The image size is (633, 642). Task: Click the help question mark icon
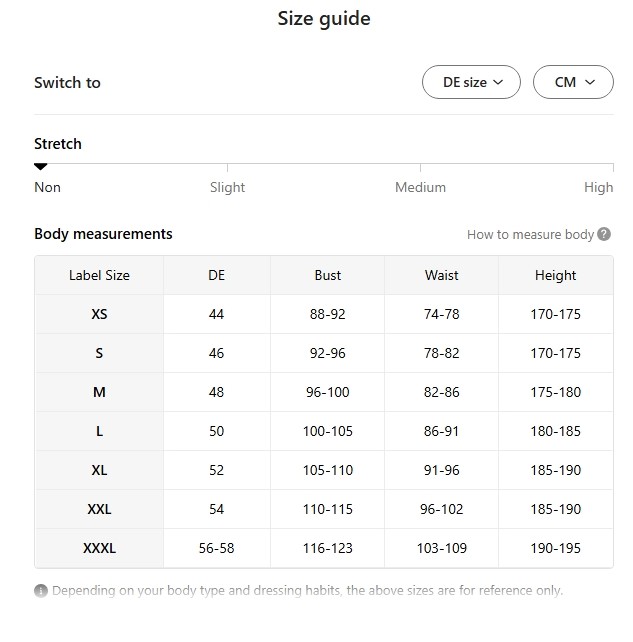coord(604,234)
